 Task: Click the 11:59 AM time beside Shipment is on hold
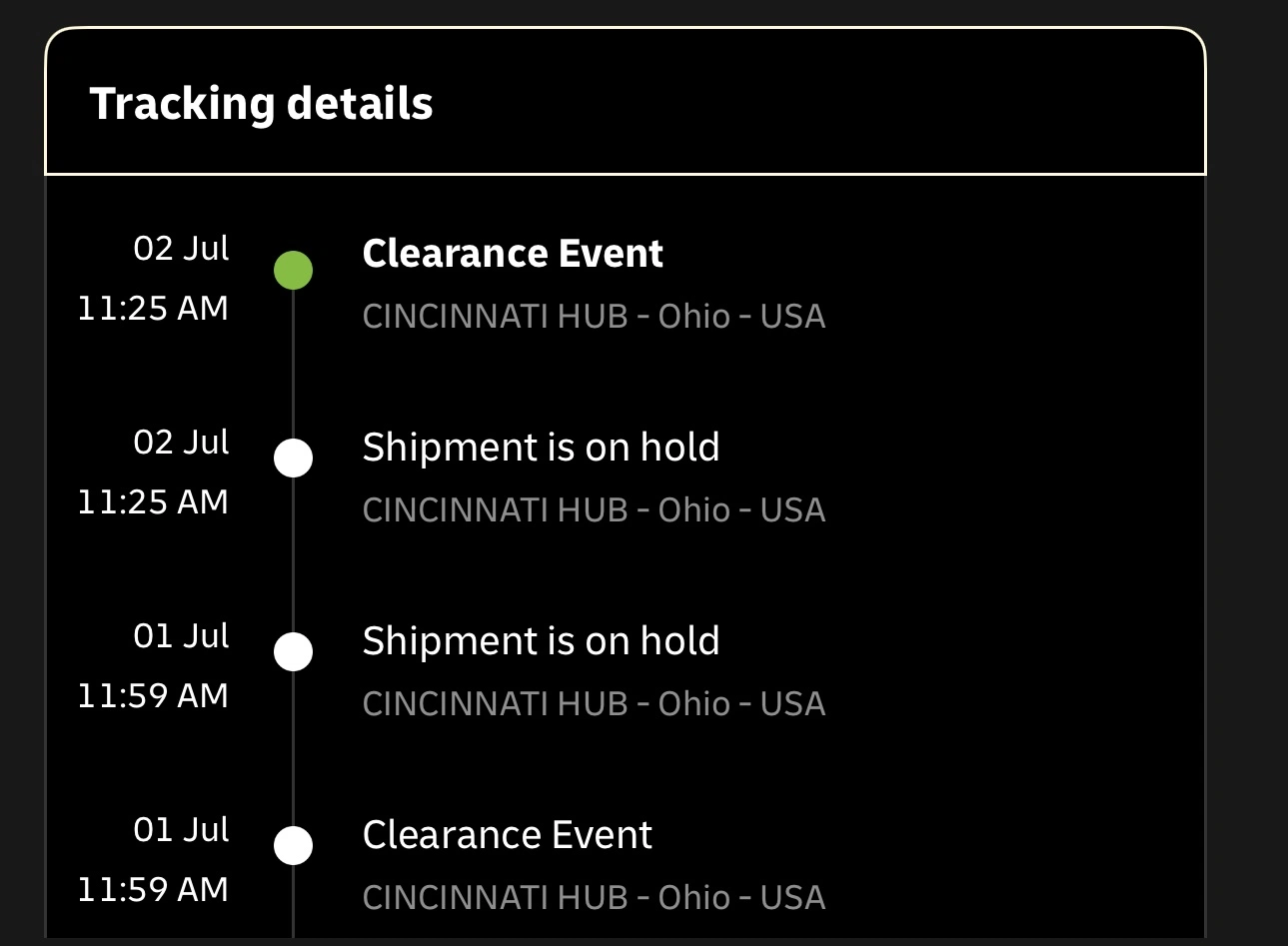click(153, 696)
